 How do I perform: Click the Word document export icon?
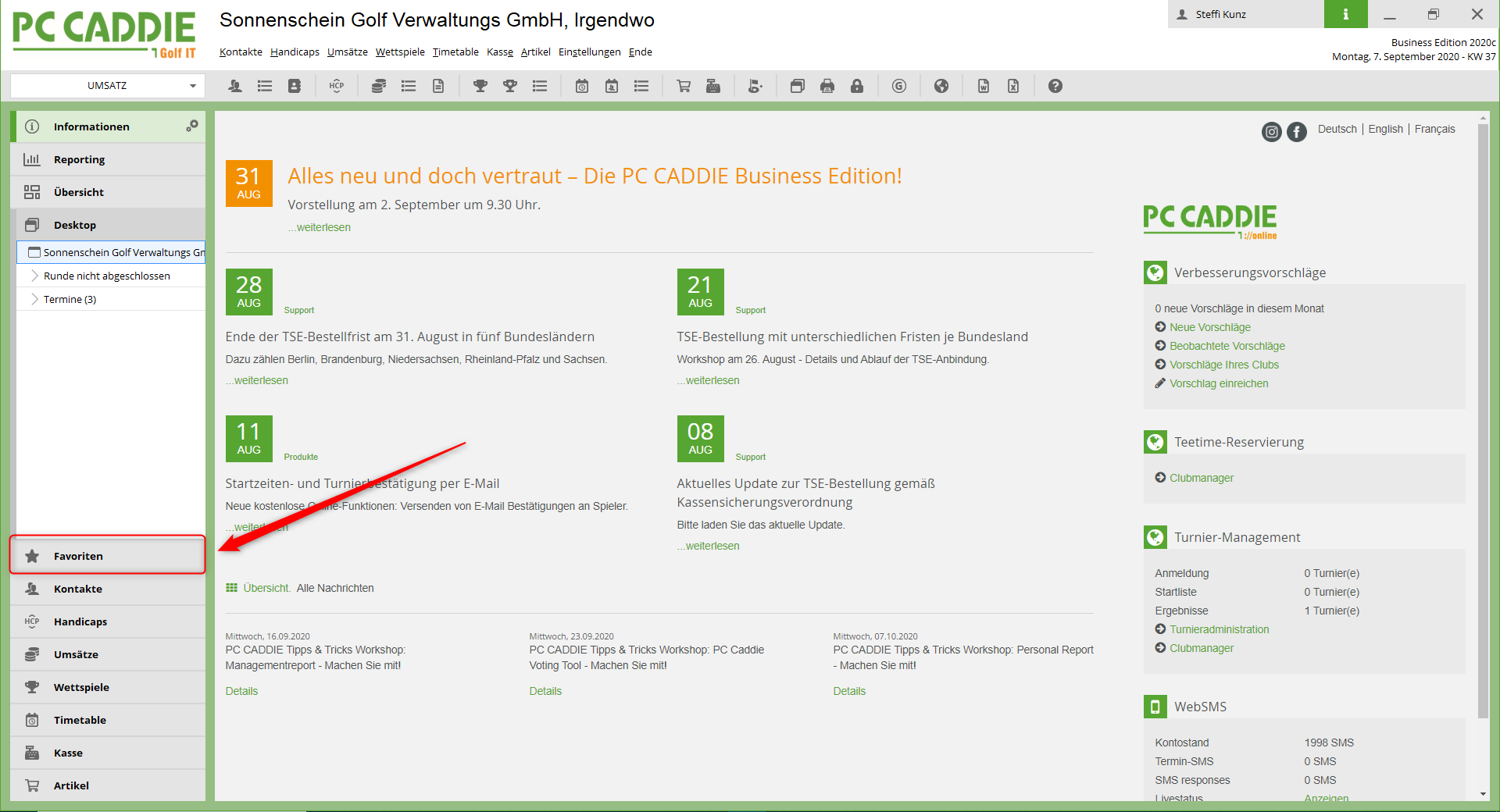click(984, 86)
